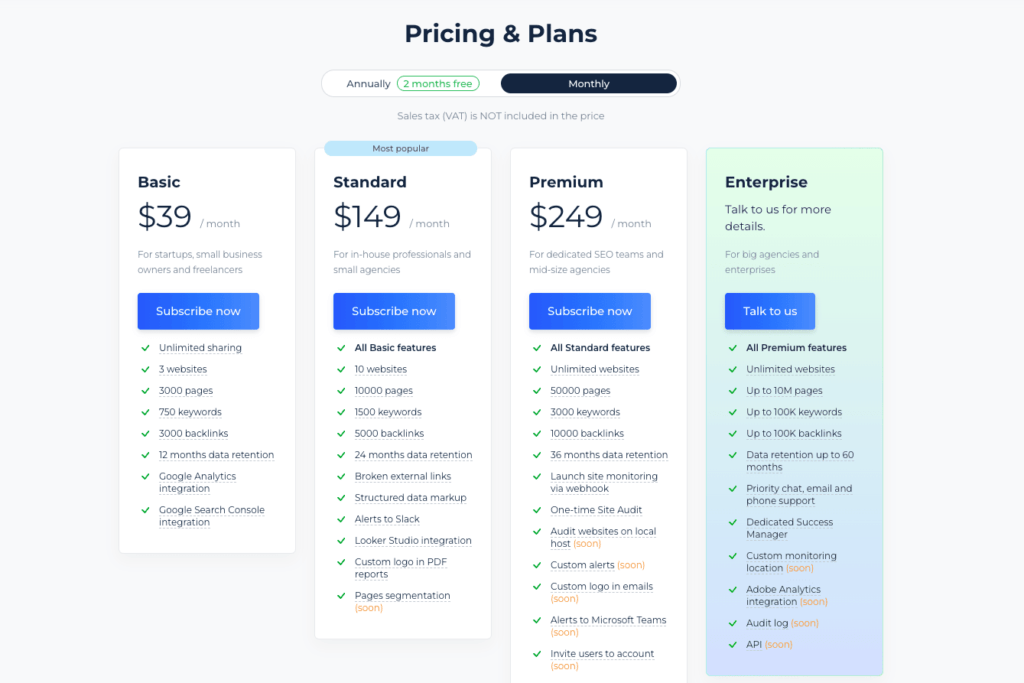The width and height of the screenshot is (1024, 683).
Task: Click the checkmark beside 750 keywords
Action: click(x=146, y=412)
